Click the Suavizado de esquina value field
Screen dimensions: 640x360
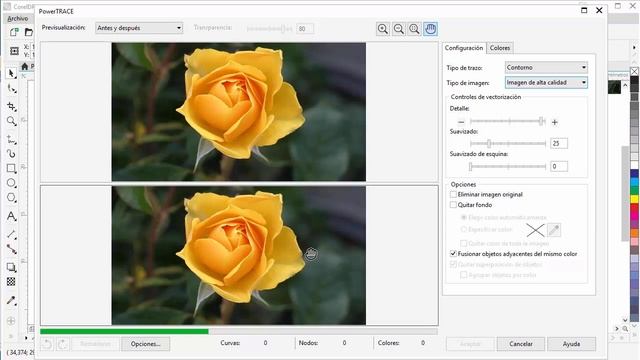(x=558, y=166)
